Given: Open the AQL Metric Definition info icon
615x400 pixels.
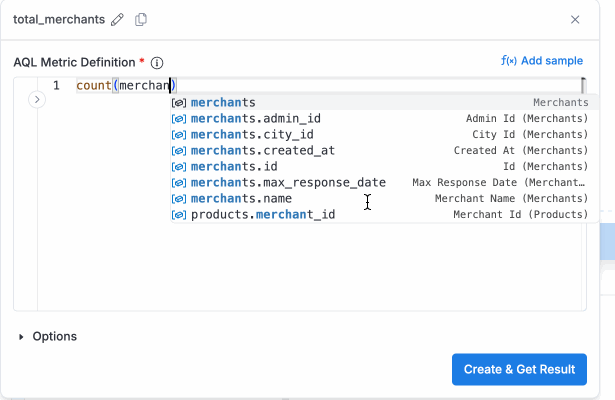Looking at the screenshot, I should (x=157, y=63).
